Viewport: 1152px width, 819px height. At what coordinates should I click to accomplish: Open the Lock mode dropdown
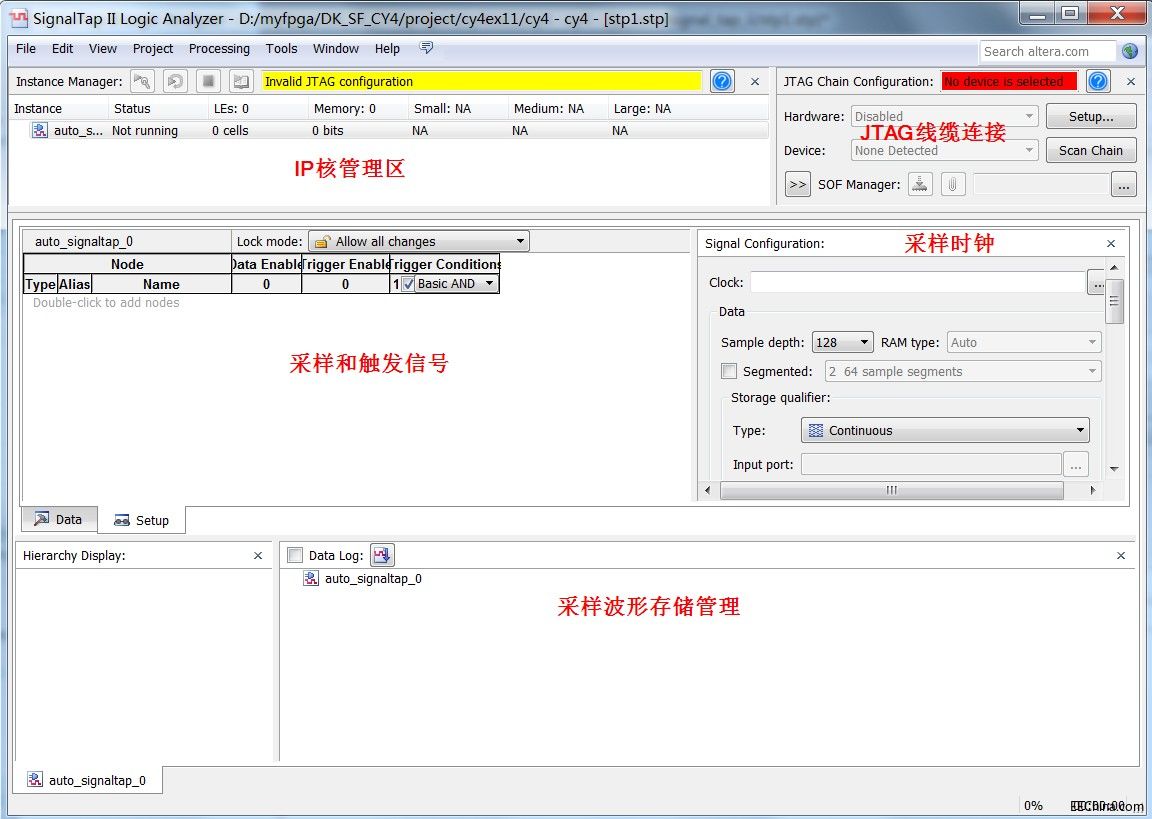click(x=418, y=241)
